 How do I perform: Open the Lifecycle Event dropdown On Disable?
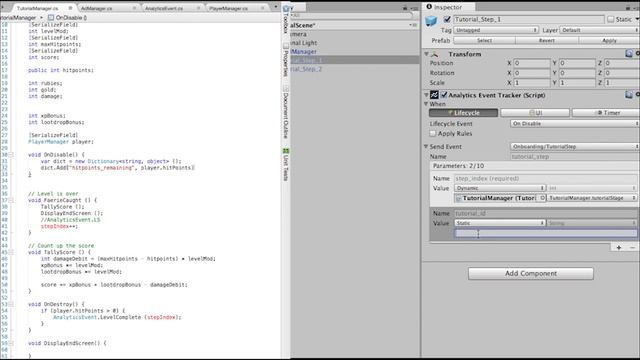[x=575, y=123]
